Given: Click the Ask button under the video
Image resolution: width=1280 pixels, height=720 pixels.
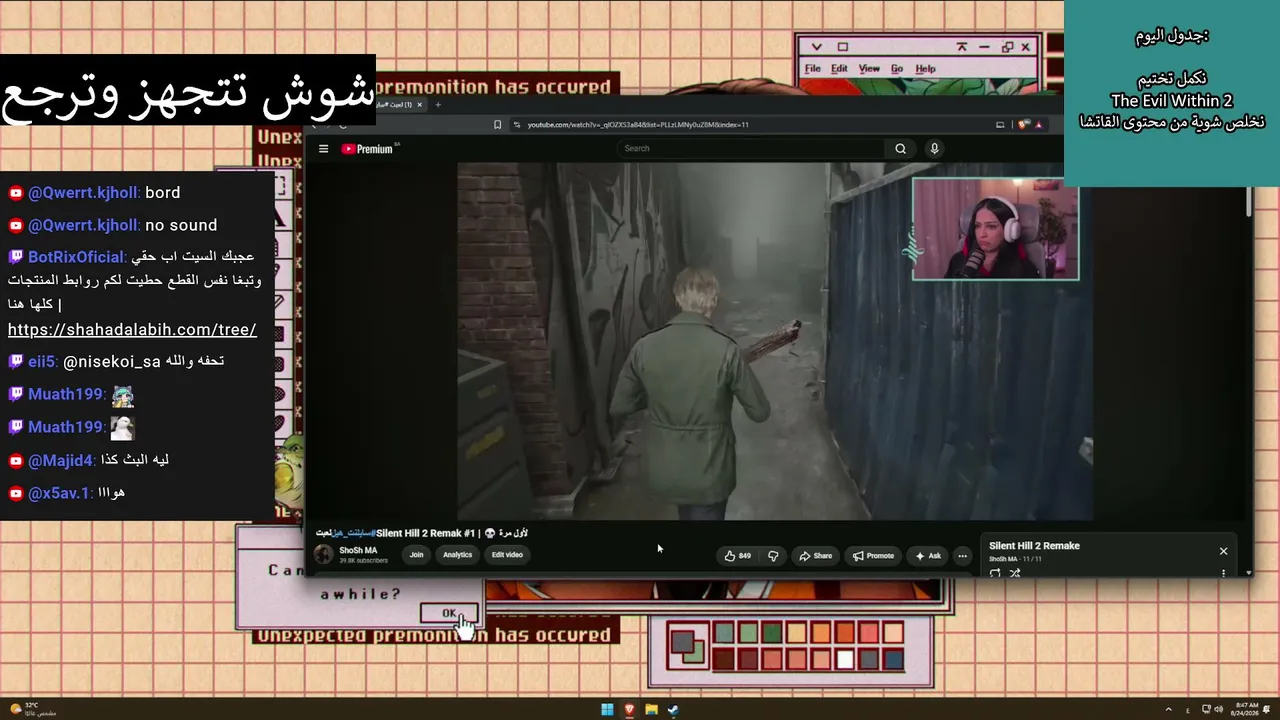Looking at the screenshot, I should [x=928, y=556].
